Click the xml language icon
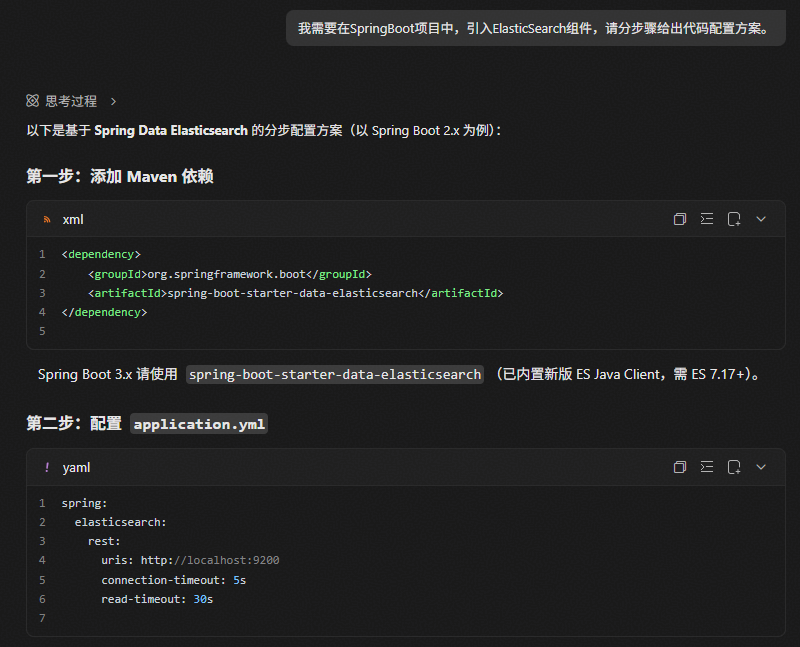Screen dimensions: 800x647 click(47, 219)
